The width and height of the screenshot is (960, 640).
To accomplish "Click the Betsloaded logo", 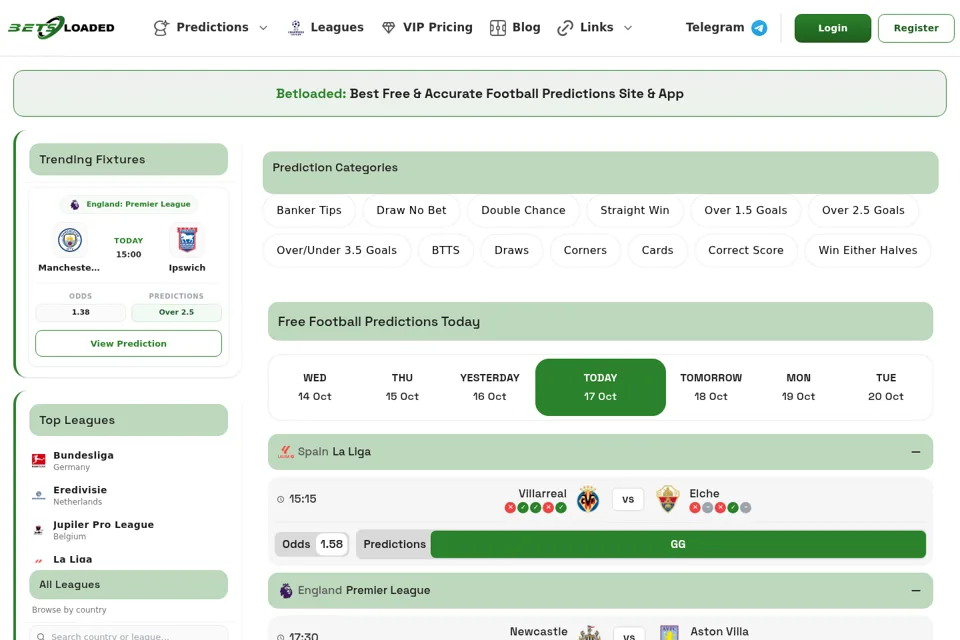I will (x=61, y=28).
